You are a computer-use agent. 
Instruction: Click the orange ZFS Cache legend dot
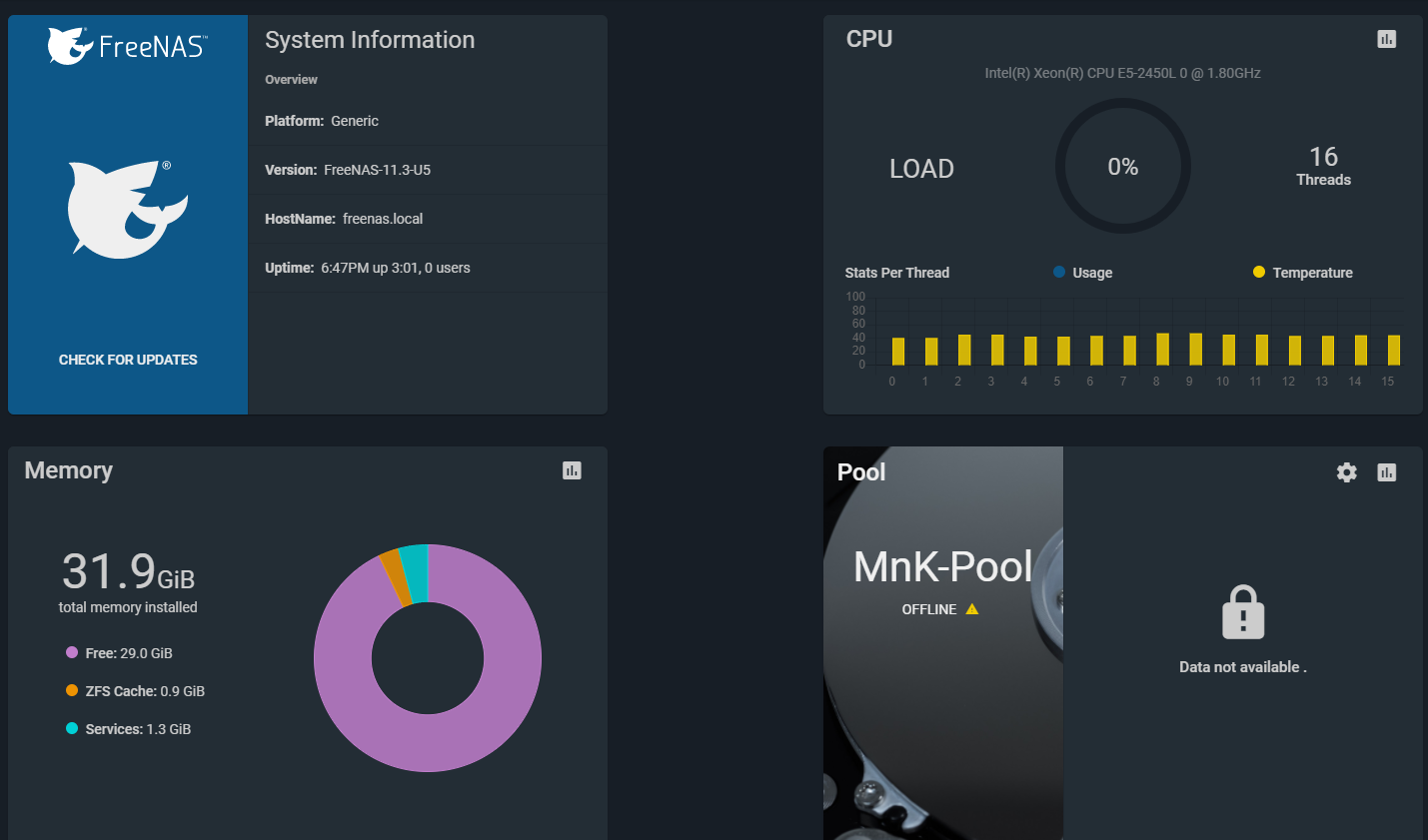[72, 690]
